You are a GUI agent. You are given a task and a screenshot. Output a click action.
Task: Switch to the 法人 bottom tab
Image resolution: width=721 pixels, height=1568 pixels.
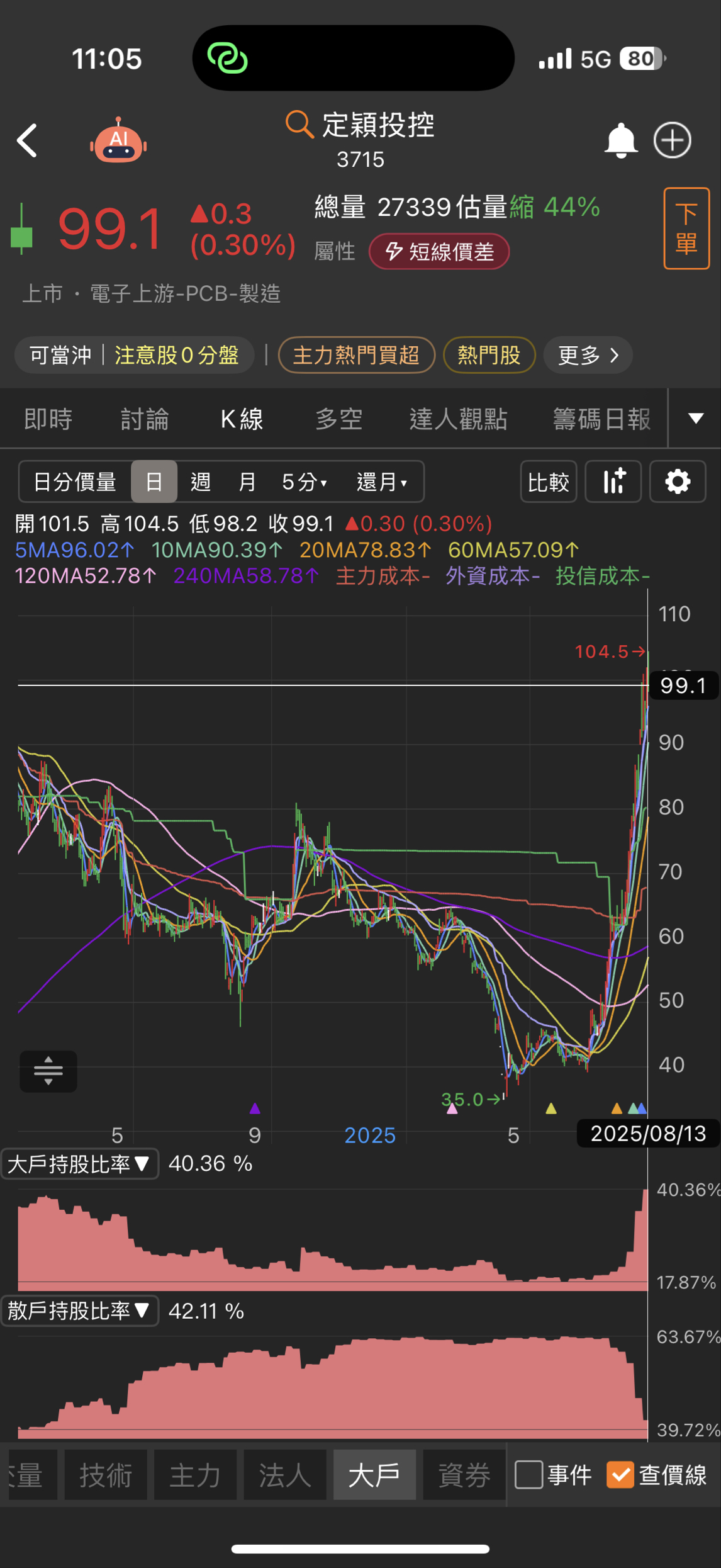285,1475
